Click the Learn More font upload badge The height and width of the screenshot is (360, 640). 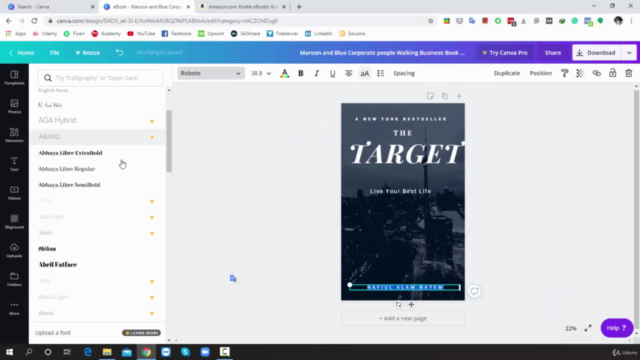(142, 333)
